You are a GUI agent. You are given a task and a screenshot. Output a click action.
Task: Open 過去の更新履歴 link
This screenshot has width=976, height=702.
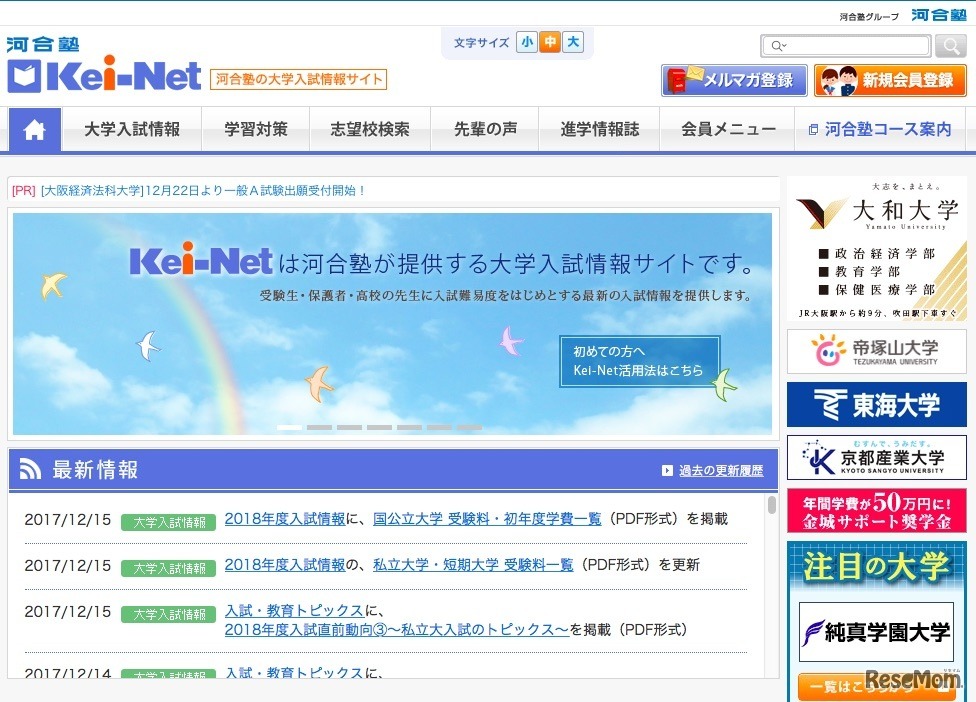pyautogui.click(x=721, y=470)
